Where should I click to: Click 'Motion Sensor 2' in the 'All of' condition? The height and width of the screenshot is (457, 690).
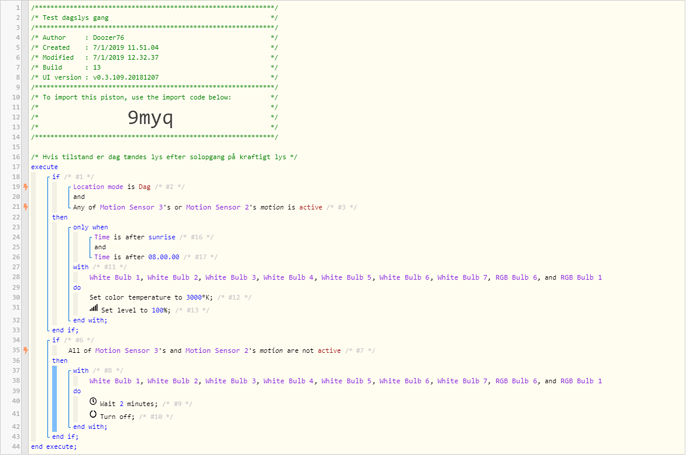tap(218, 351)
